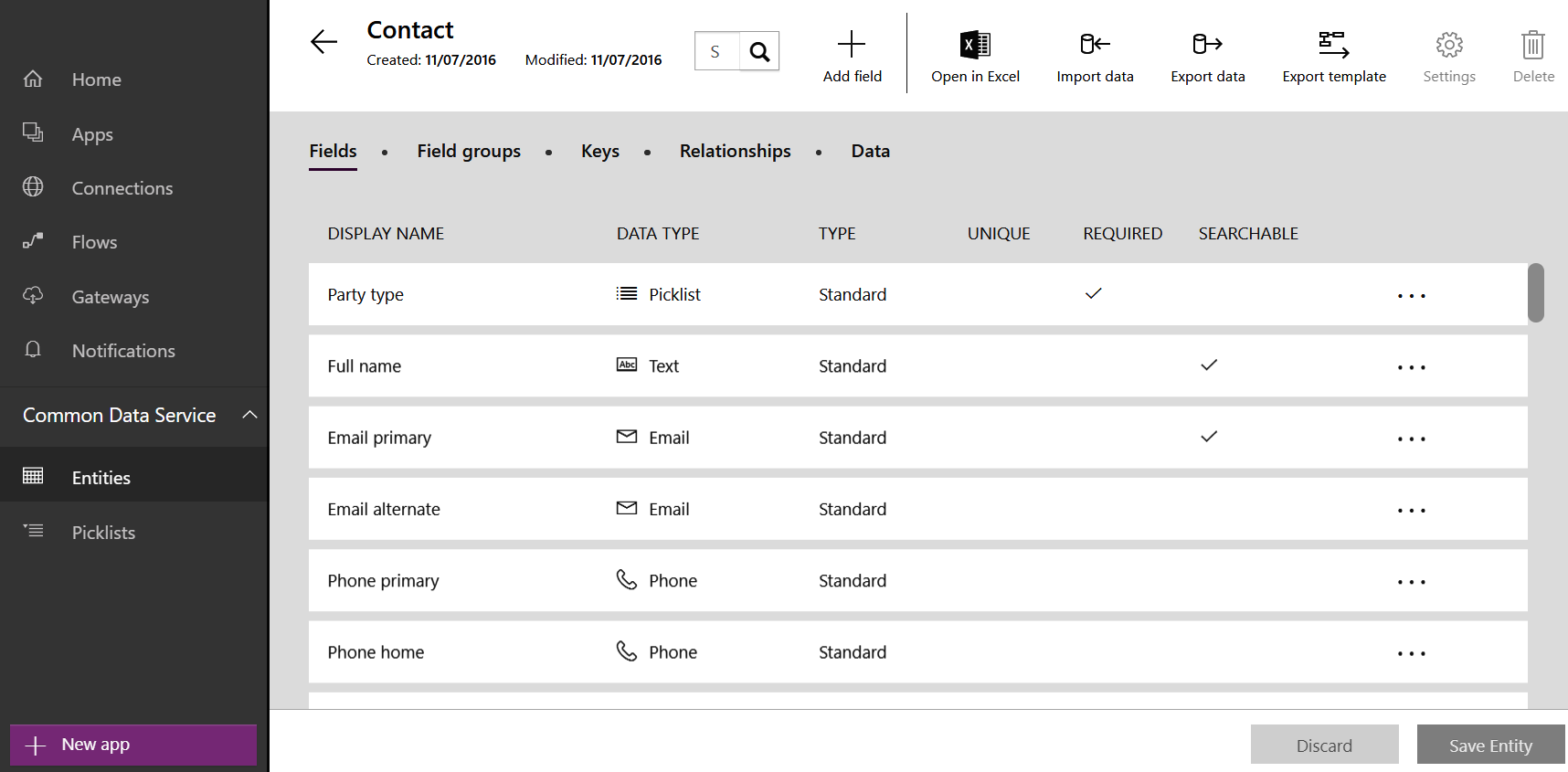Click the Gateways cloud icon
The width and height of the screenshot is (1568, 772).
(33, 295)
